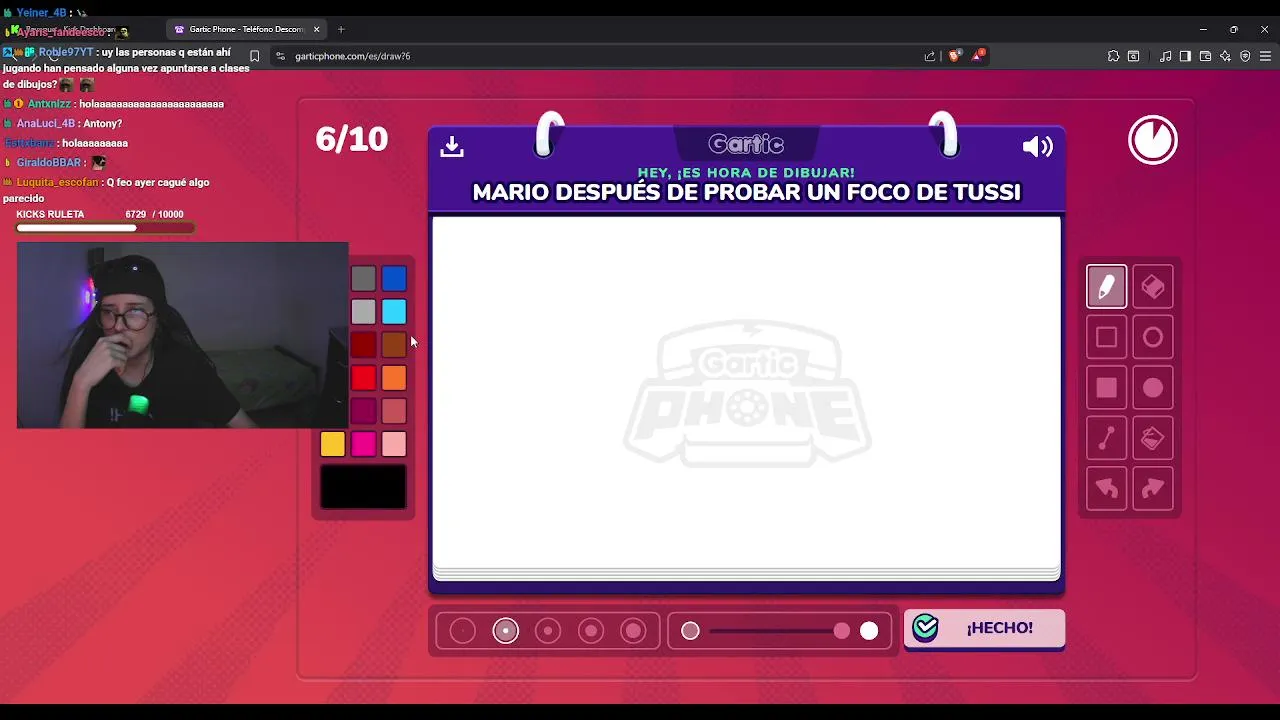Select the eraser tool
Screen dimensions: 1280x720
pos(1153,287)
